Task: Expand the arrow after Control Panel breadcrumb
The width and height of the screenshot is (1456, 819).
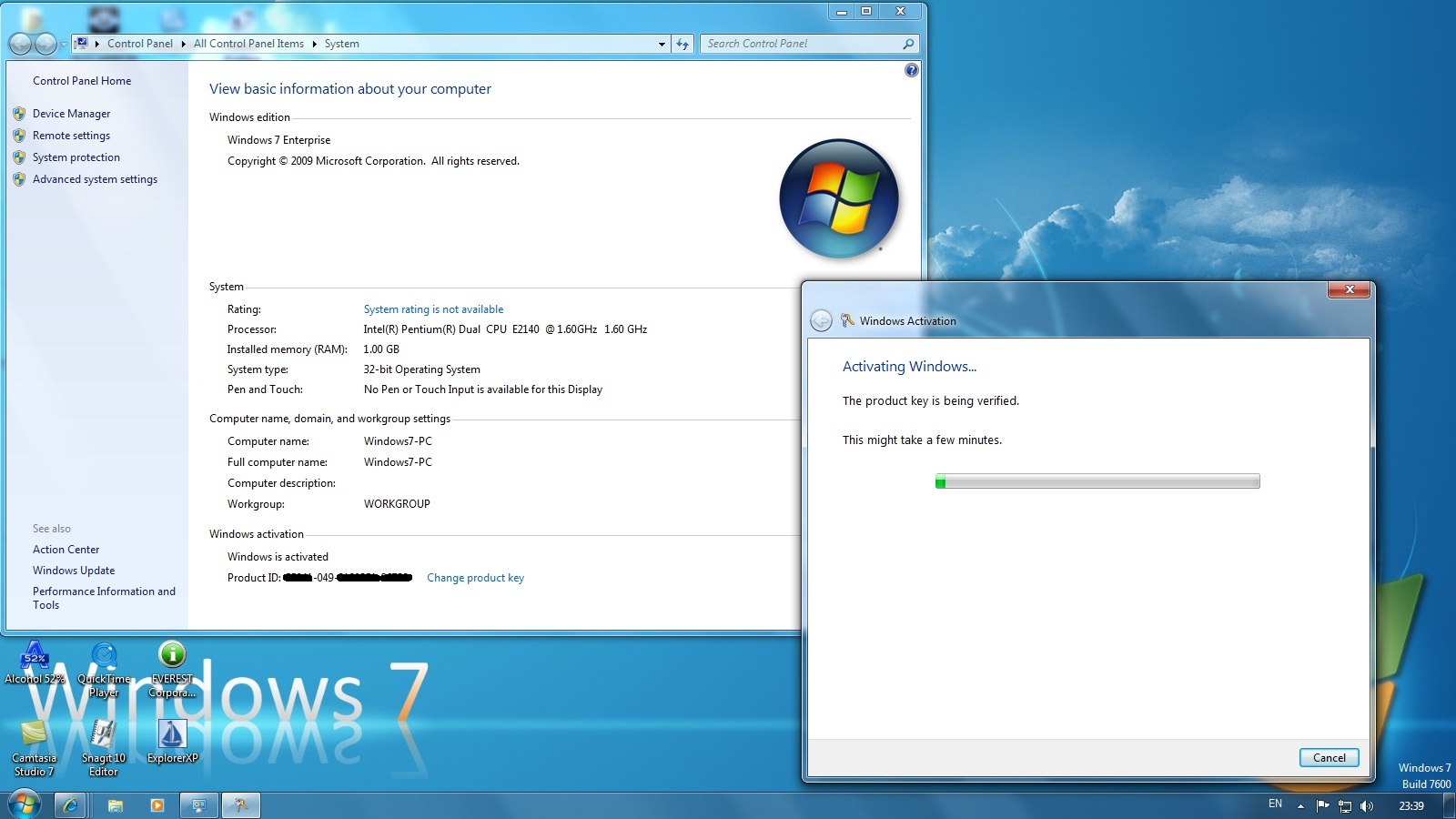Action: tap(183, 44)
